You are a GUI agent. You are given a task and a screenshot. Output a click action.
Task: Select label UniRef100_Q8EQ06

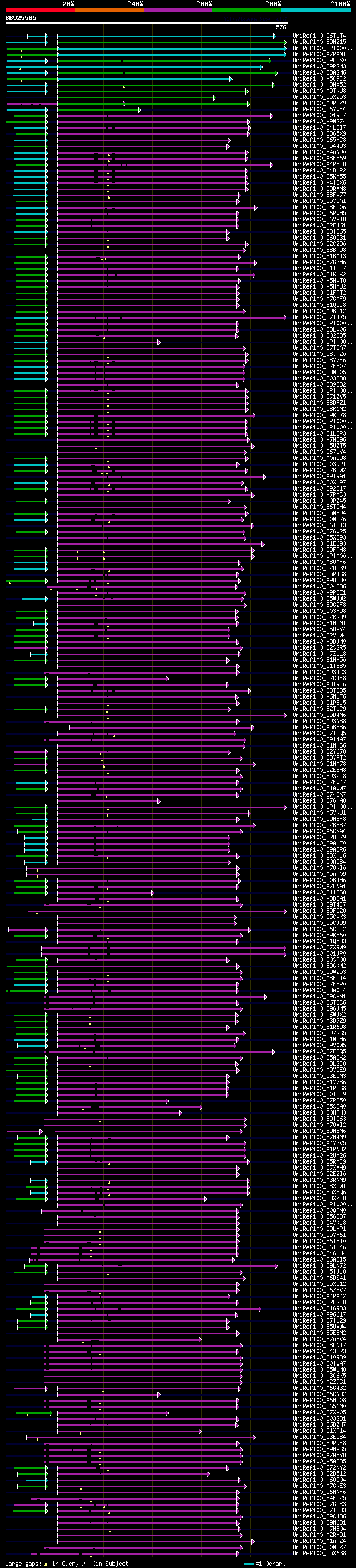click(319, 207)
